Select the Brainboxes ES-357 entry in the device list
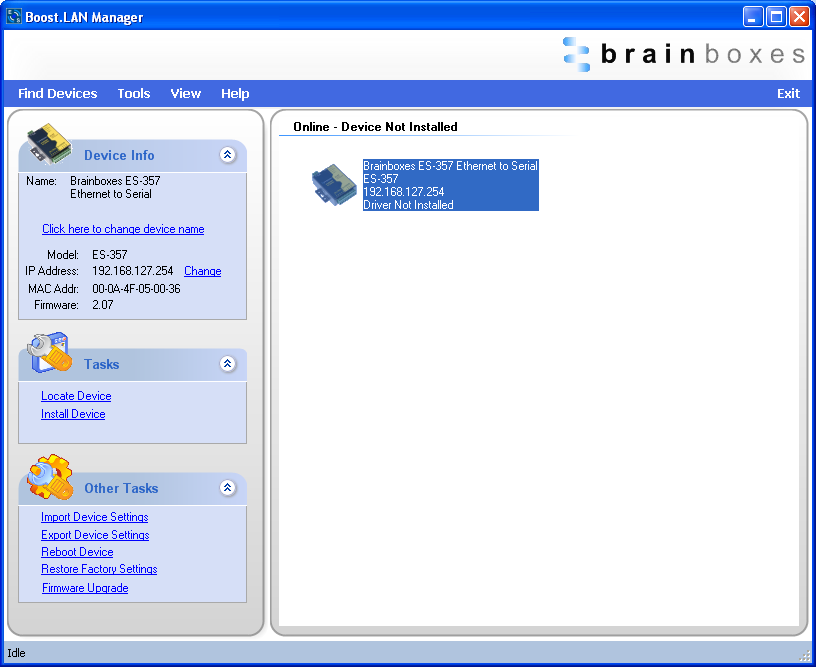 coord(449,184)
